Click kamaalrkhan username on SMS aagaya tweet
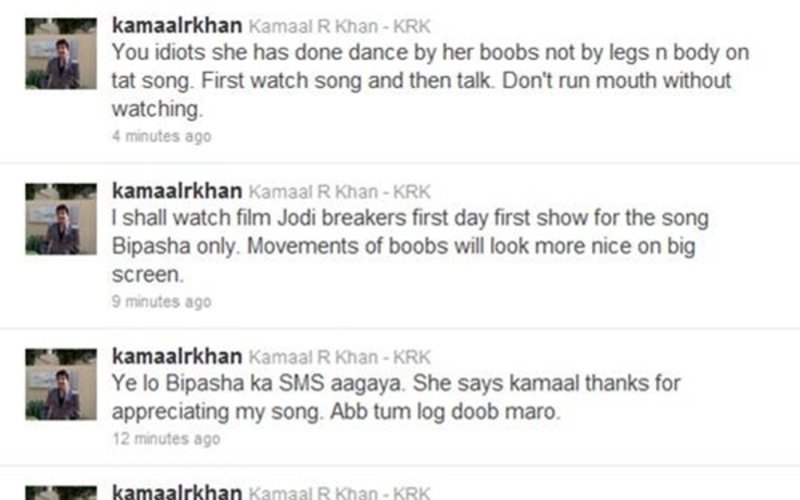 [x=177, y=356]
